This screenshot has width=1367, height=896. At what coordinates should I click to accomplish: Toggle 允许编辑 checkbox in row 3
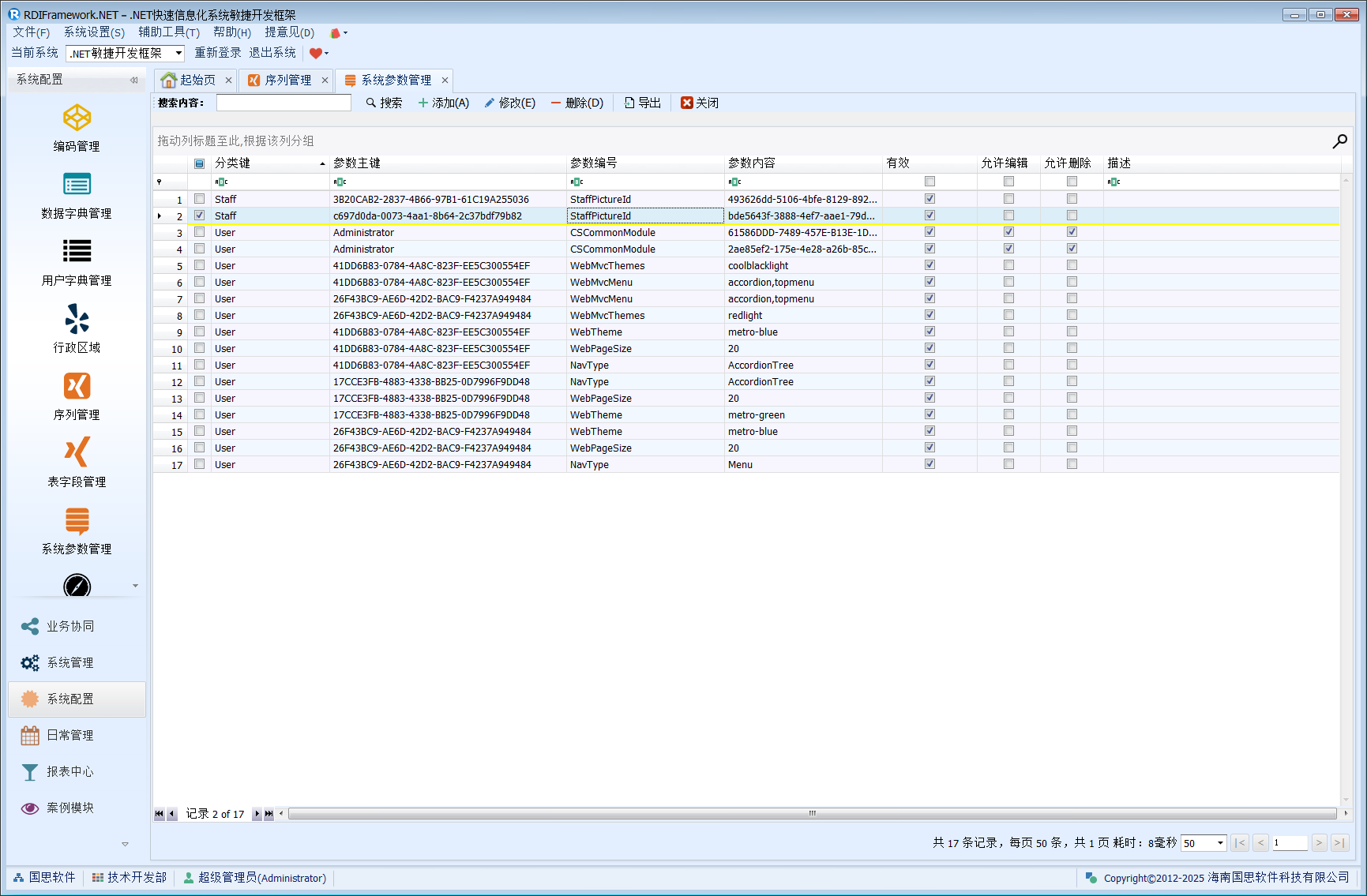tap(1008, 232)
